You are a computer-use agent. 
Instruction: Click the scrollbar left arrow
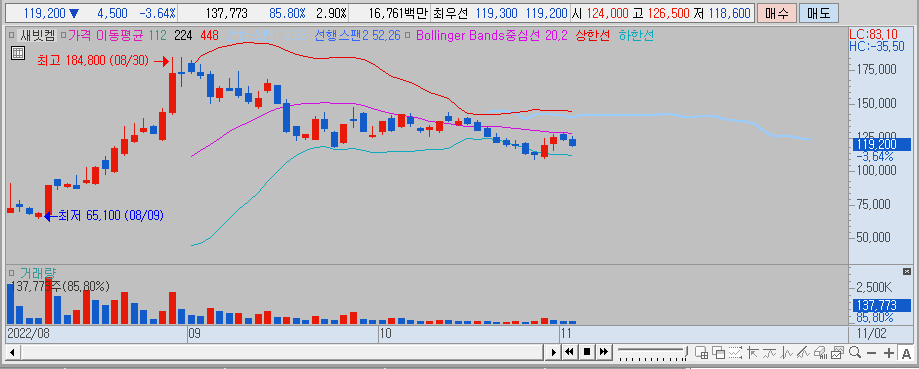click(x=12, y=353)
